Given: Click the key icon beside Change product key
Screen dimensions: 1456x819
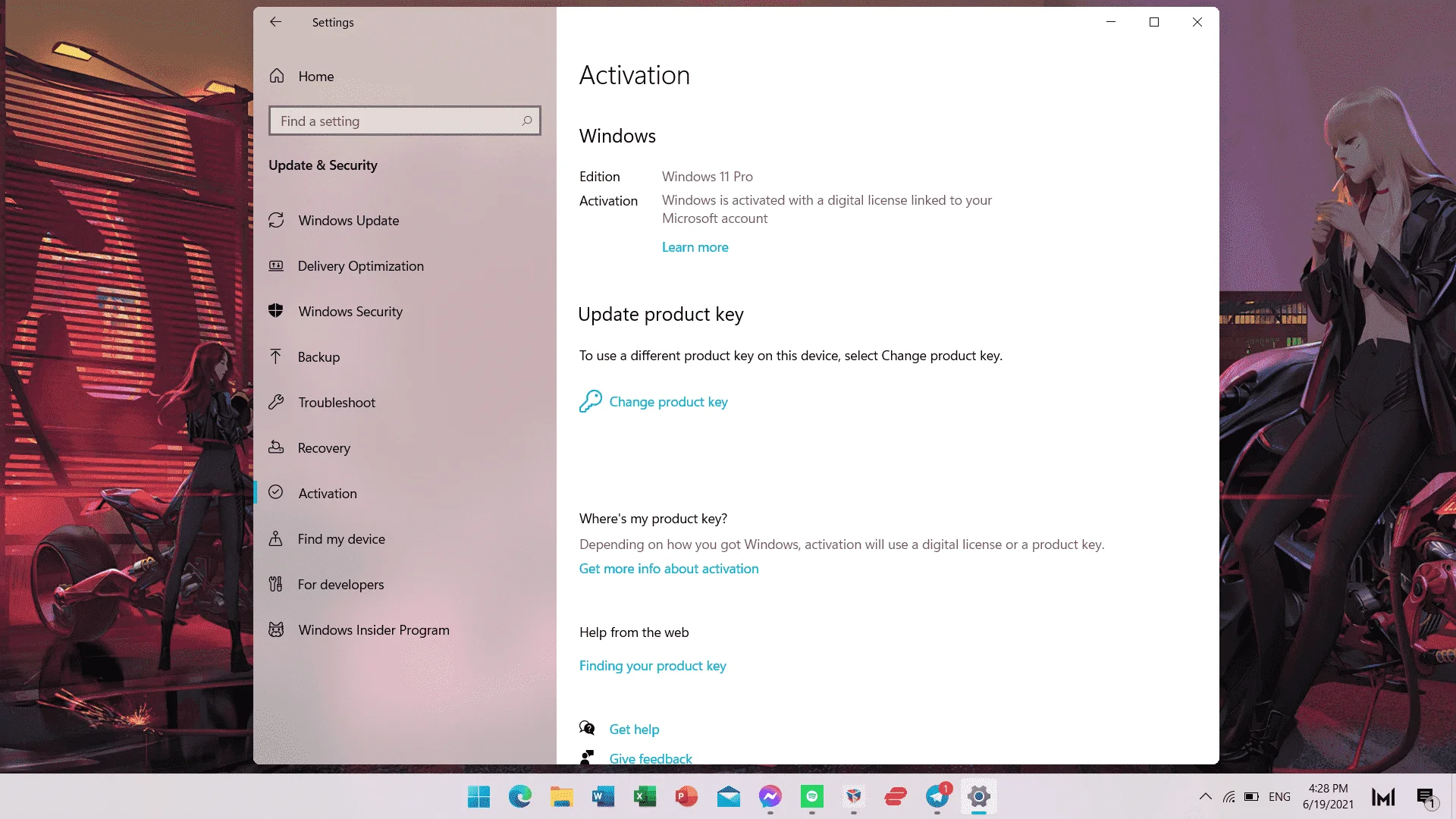Looking at the screenshot, I should (590, 401).
